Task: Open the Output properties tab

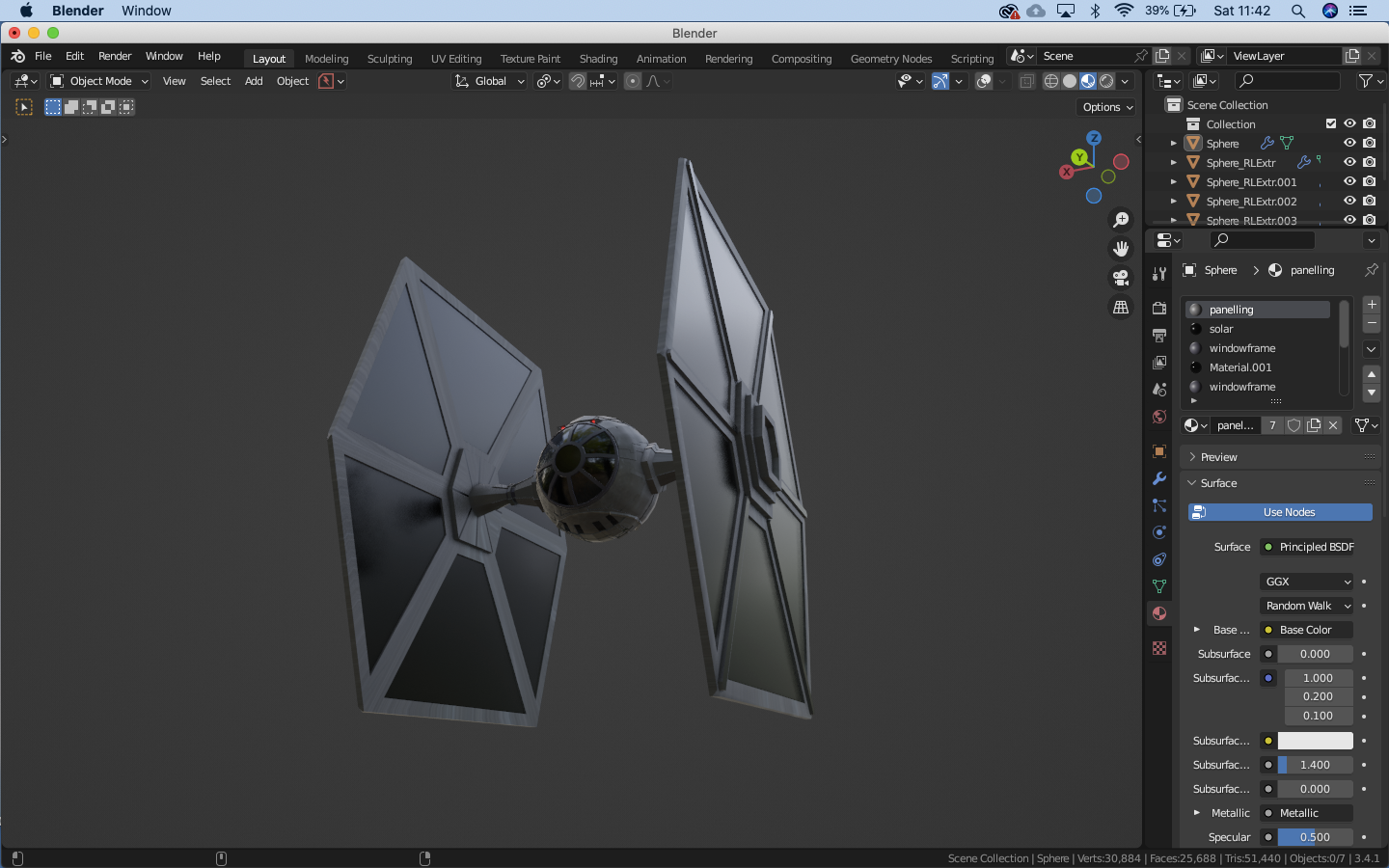Action: pyautogui.click(x=1159, y=336)
